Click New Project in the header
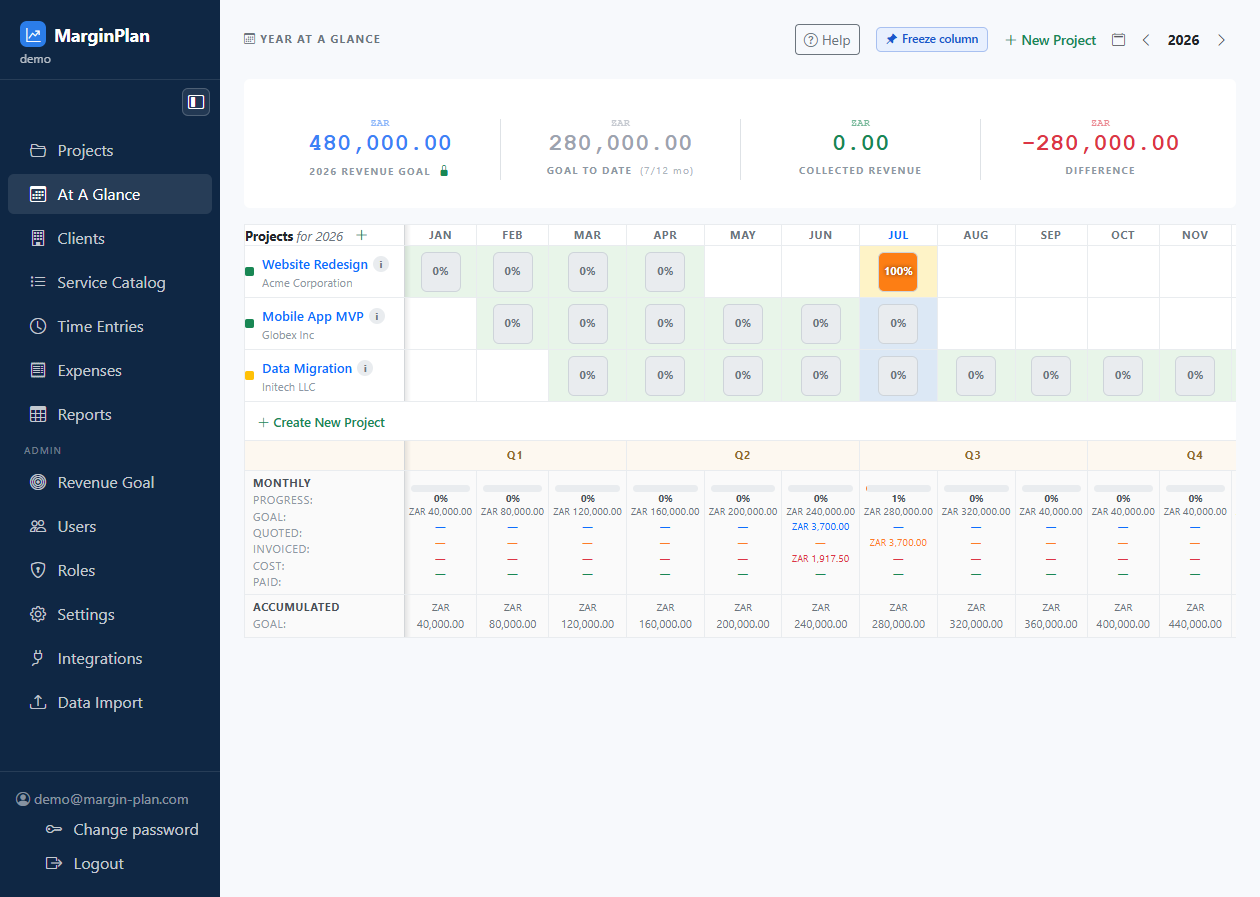The image size is (1260, 897). (x=1050, y=40)
